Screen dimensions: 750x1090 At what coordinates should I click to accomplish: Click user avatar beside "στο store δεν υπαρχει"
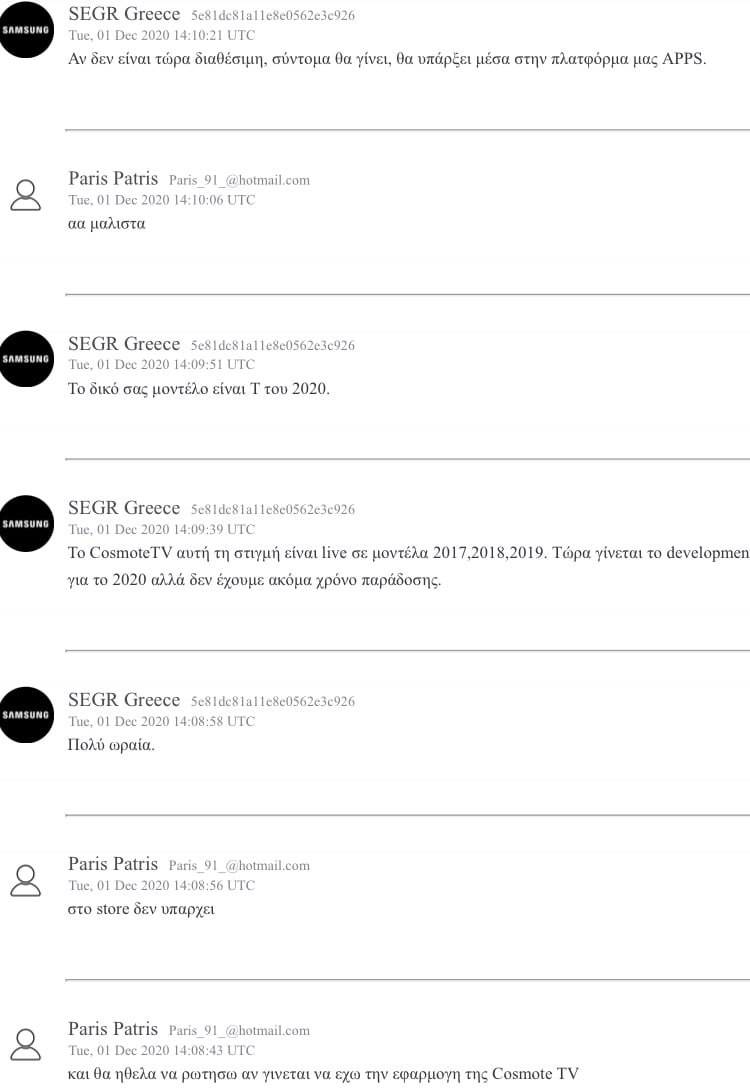tap(25, 880)
